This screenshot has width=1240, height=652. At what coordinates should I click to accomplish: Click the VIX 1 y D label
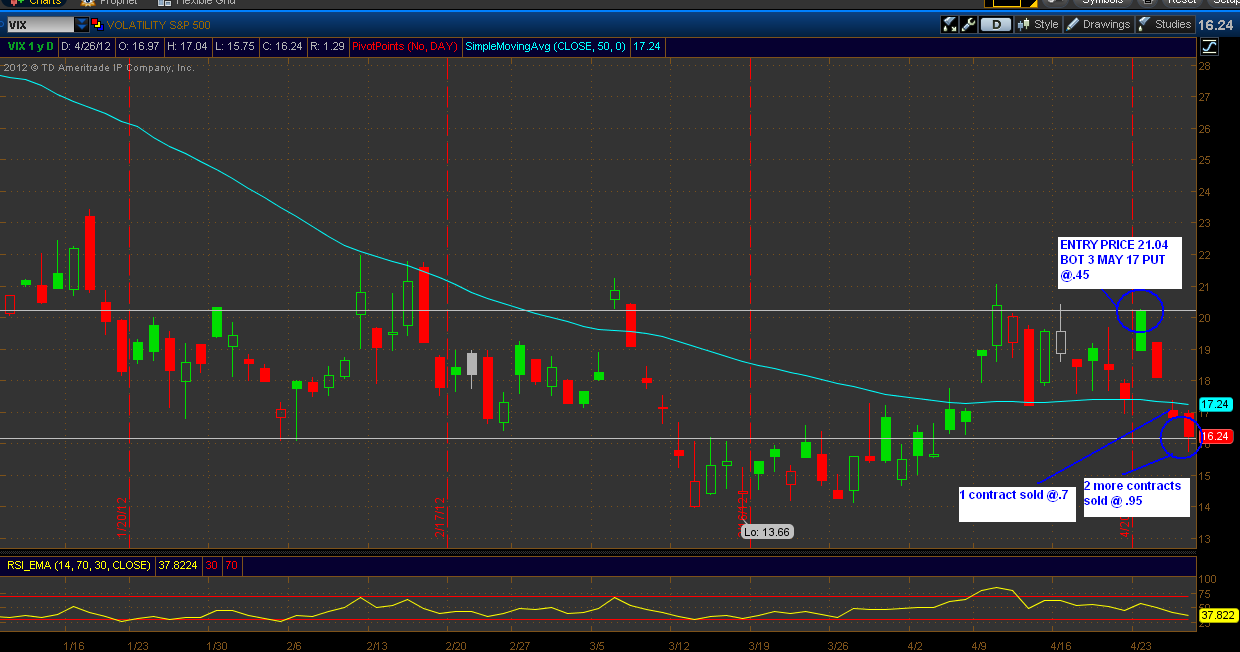pos(30,46)
